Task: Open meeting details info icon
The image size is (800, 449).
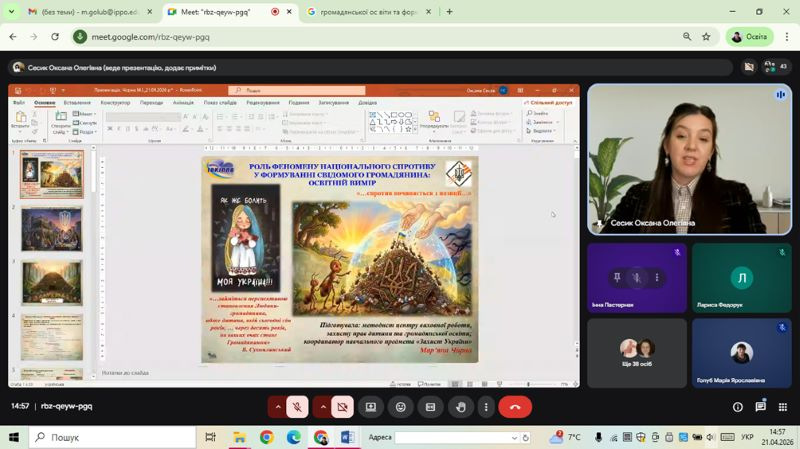Action: pyautogui.click(x=738, y=407)
